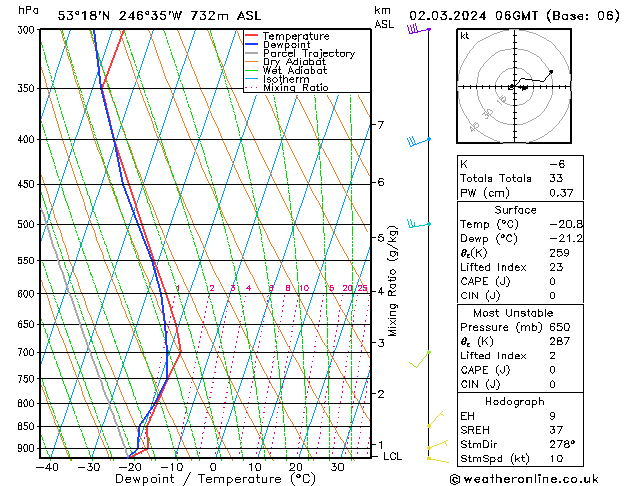
Task: Click the 'hPa' unit label
Action: 28,11
